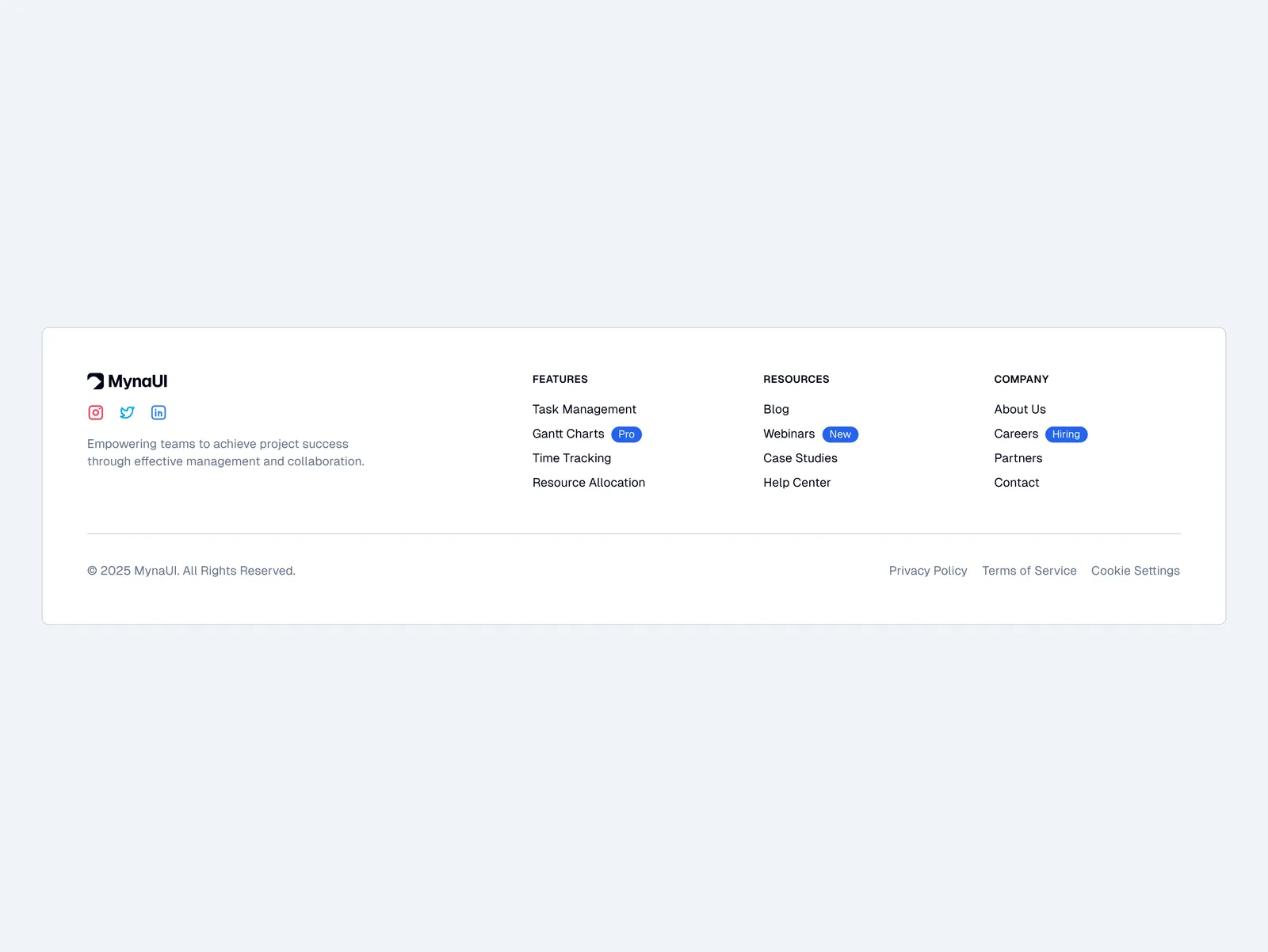Click the Hiring badge beside Careers
Screen dimensions: 1268x952
pos(1066,434)
